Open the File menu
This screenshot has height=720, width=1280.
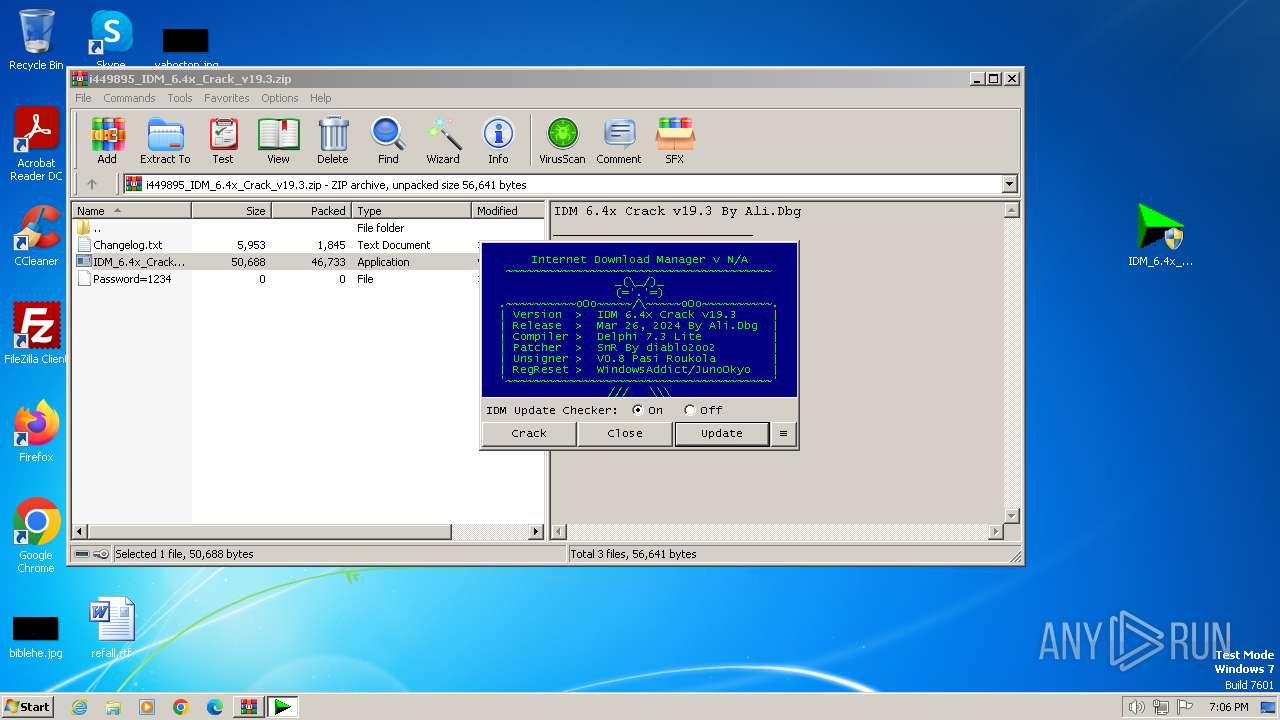pos(83,98)
